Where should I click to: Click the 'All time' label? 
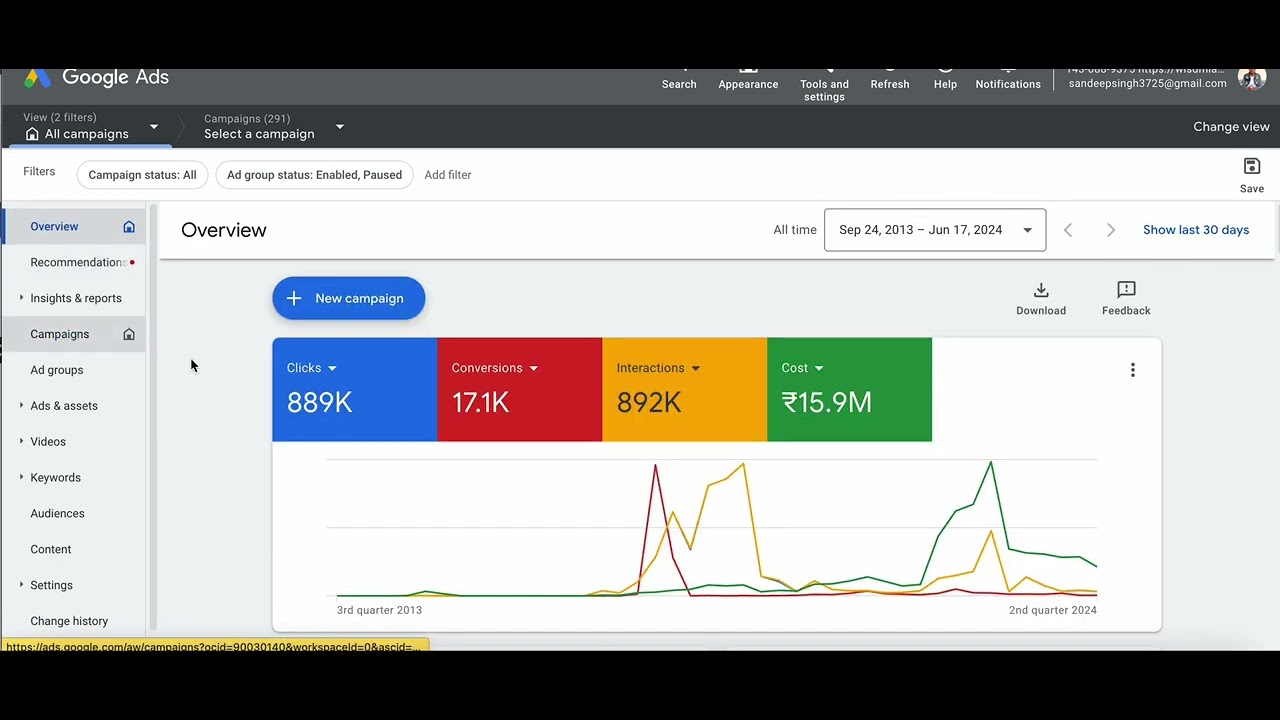[794, 230]
